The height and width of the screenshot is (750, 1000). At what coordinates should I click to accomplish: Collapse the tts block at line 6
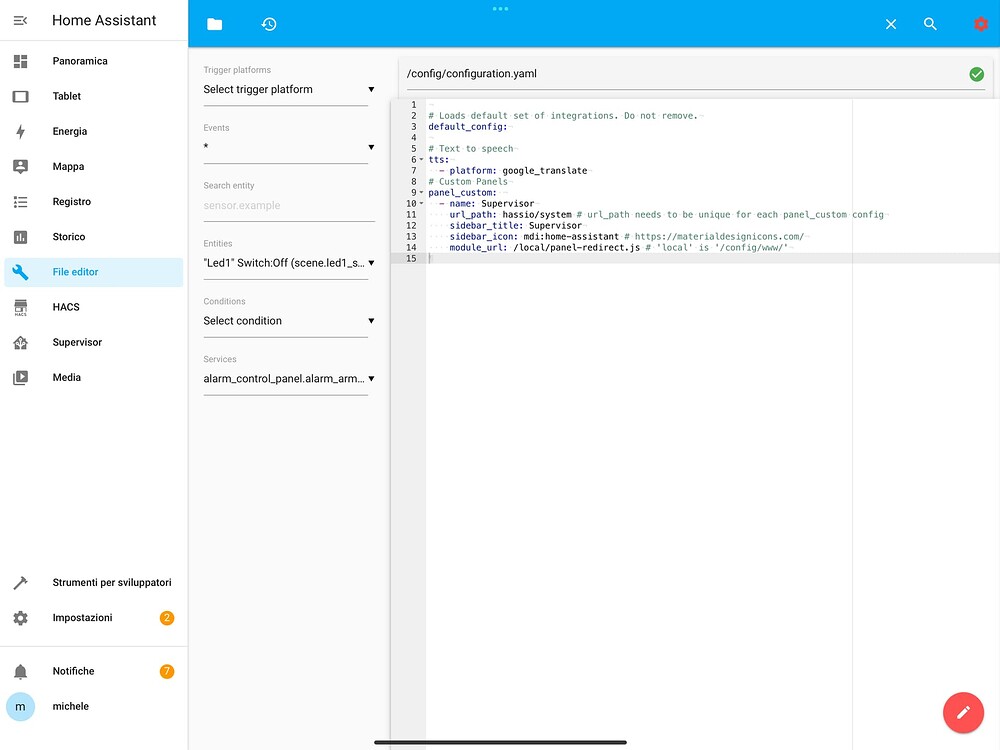coord(422,159)
